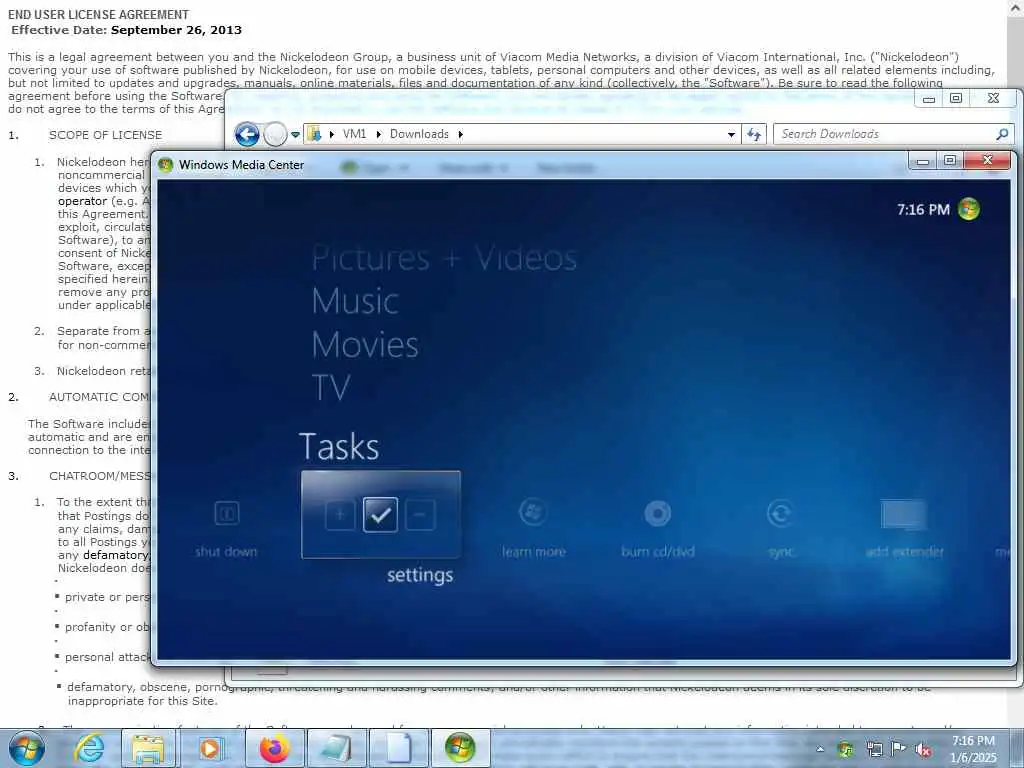Maximize the Windows Media Center window

click(x=950, y=161)
